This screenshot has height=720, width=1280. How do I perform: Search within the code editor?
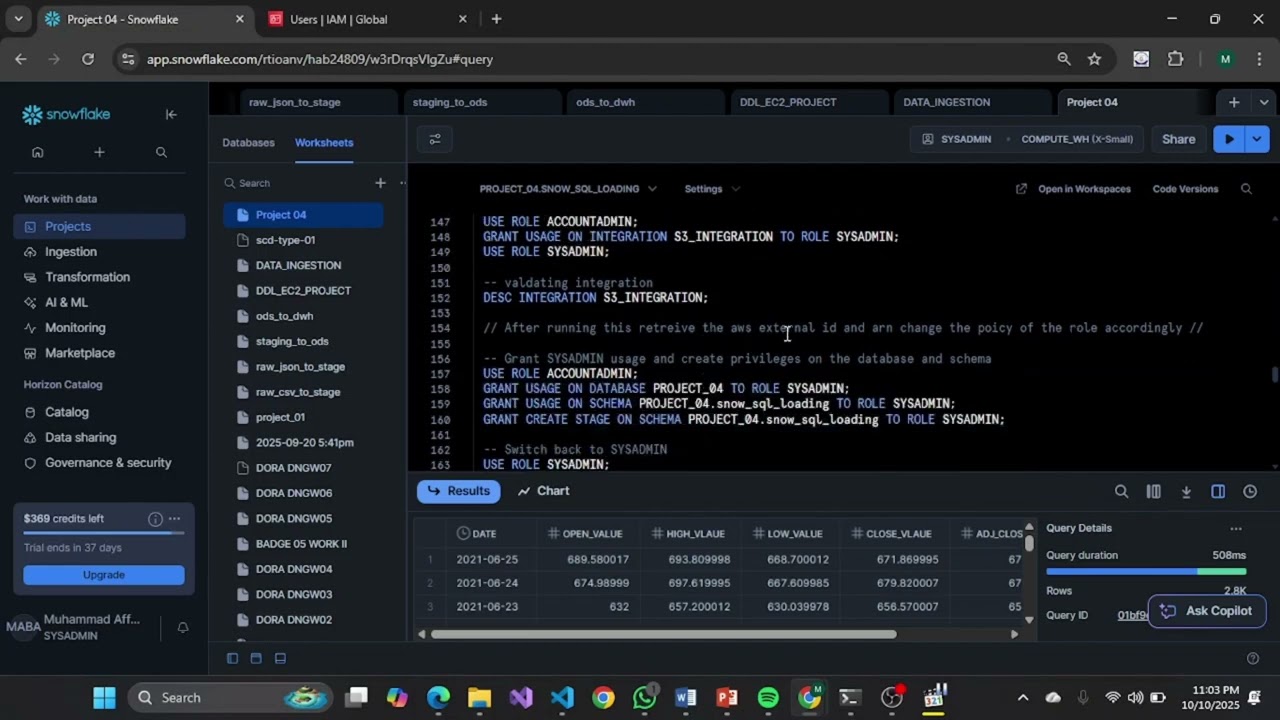(1246, 189)
